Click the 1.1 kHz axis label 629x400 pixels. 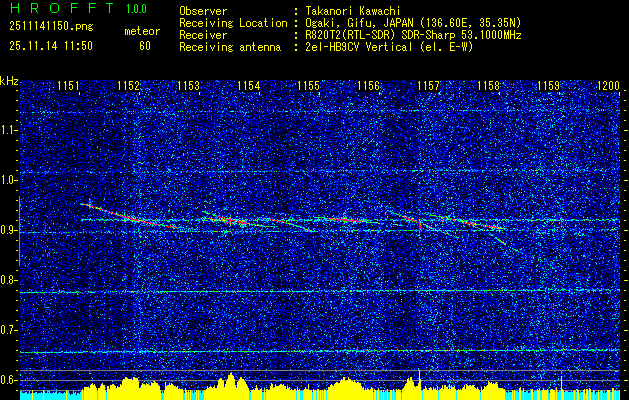click(x=8, y=130)
